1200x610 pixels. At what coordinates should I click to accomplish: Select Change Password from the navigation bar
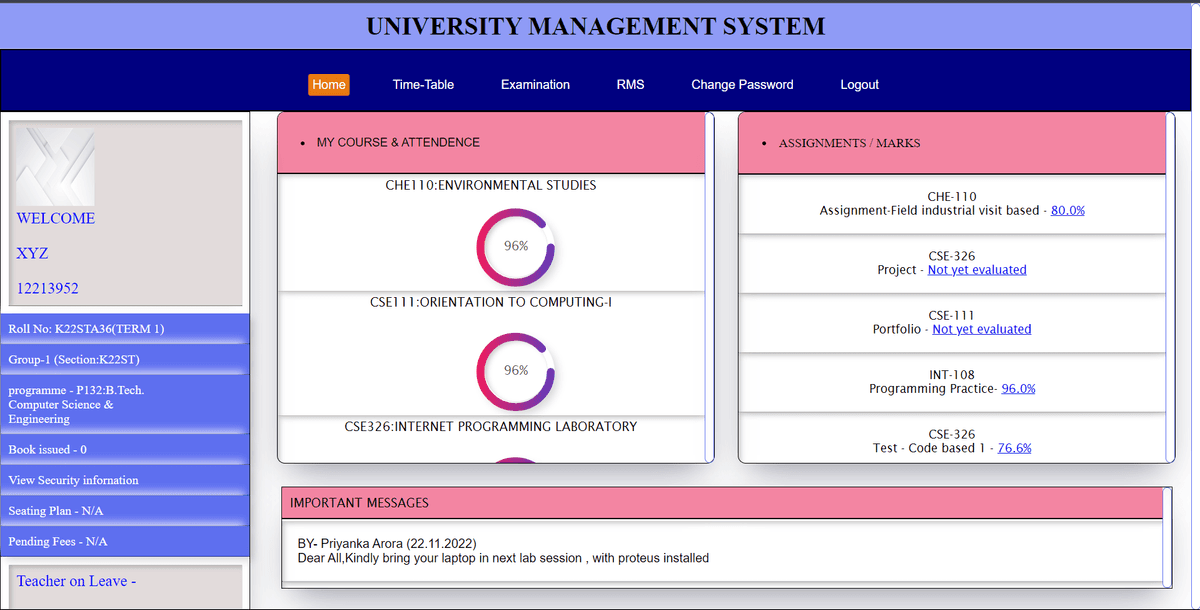click(x=742, y=84)
